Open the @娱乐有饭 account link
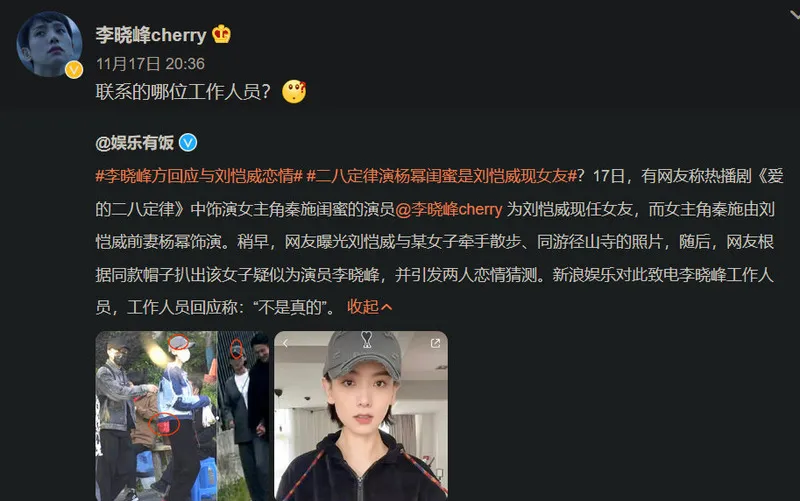This screenshot has height=501, width=800. 135,143
